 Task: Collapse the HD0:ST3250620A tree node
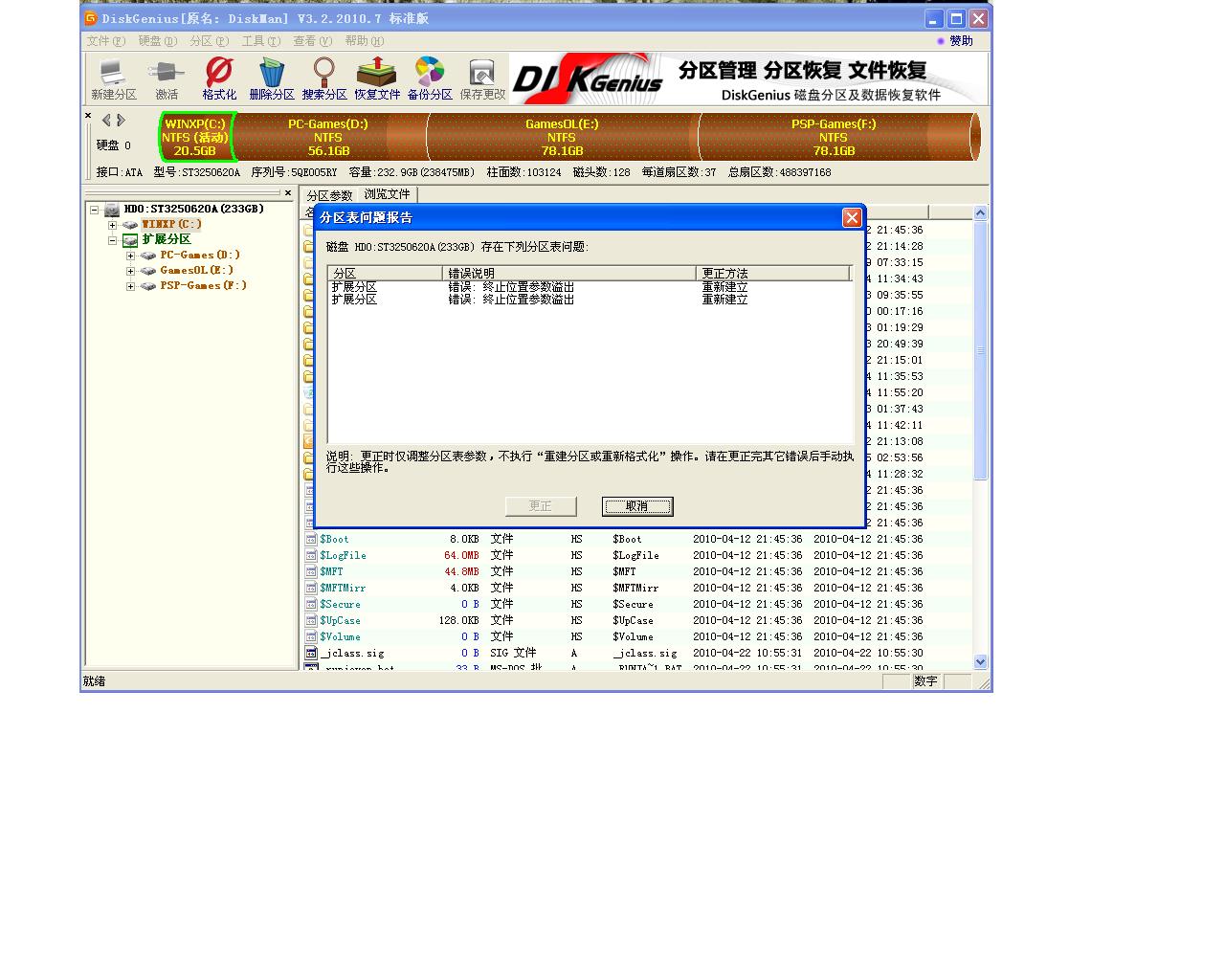(x=95, y=210)
